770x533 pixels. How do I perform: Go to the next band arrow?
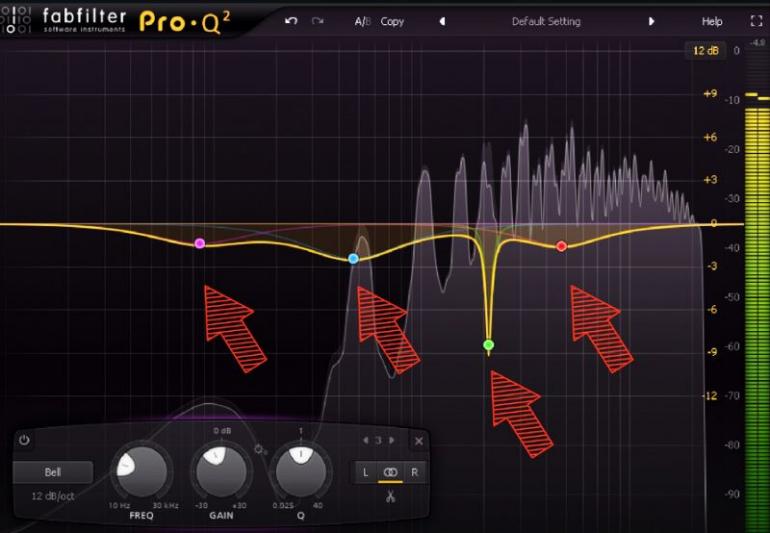point(391,440)
